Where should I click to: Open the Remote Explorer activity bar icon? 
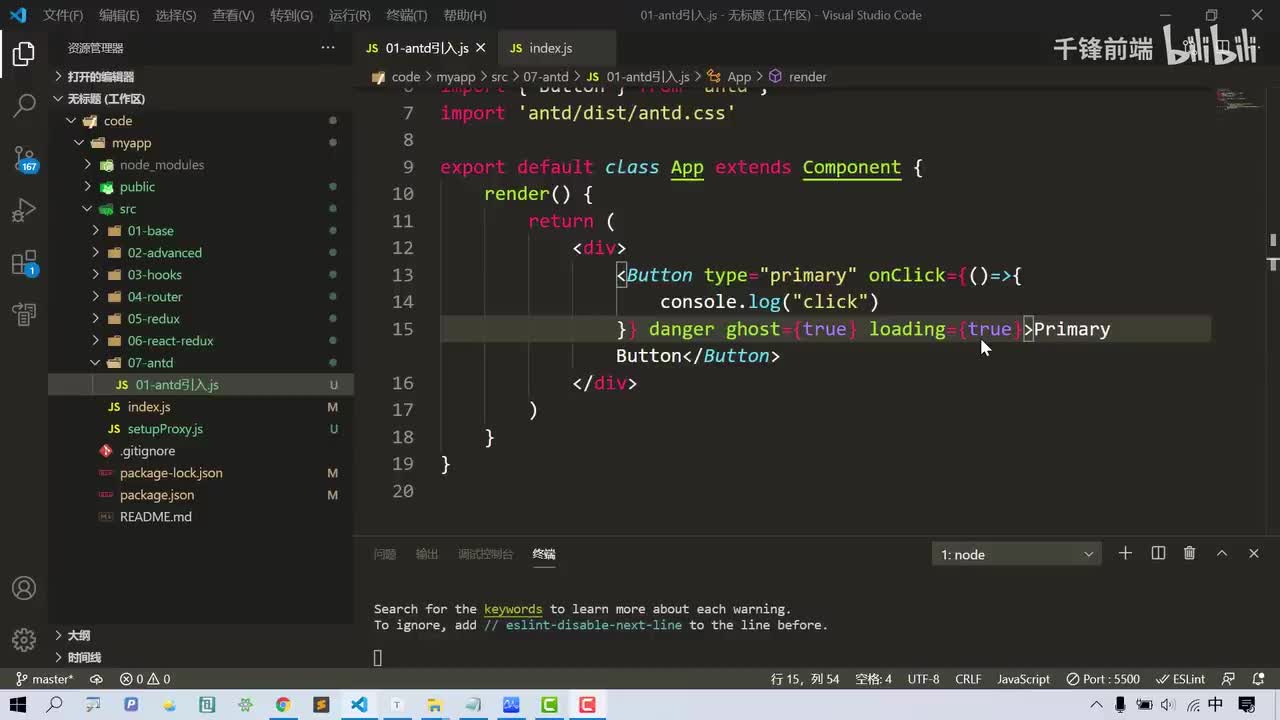click(x=24, y=315)
